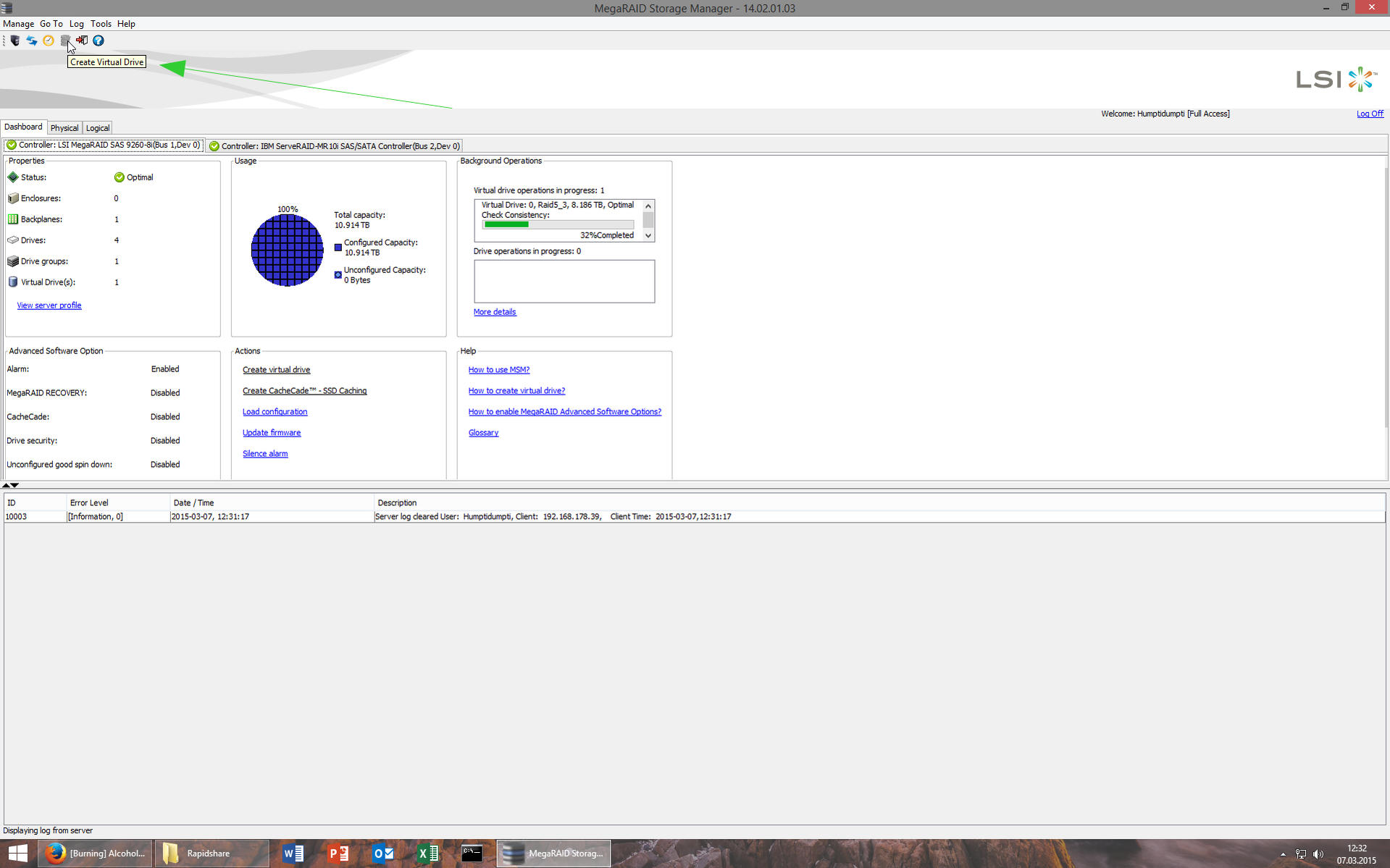Viewport: 1390px width, 868px height.
Task: Click More details link
Action: coord(495,312)
